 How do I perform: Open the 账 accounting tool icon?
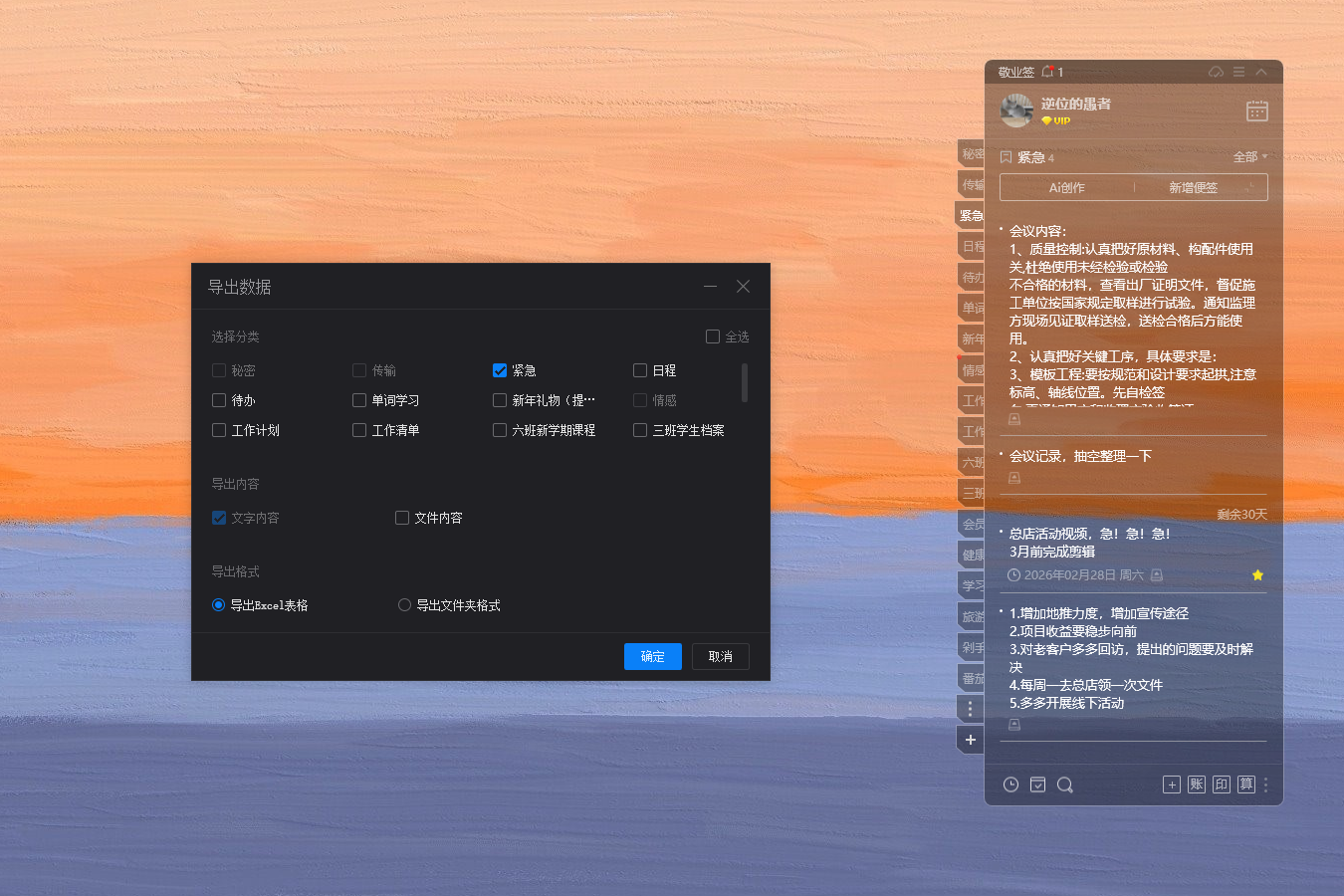click(1196, 784)
